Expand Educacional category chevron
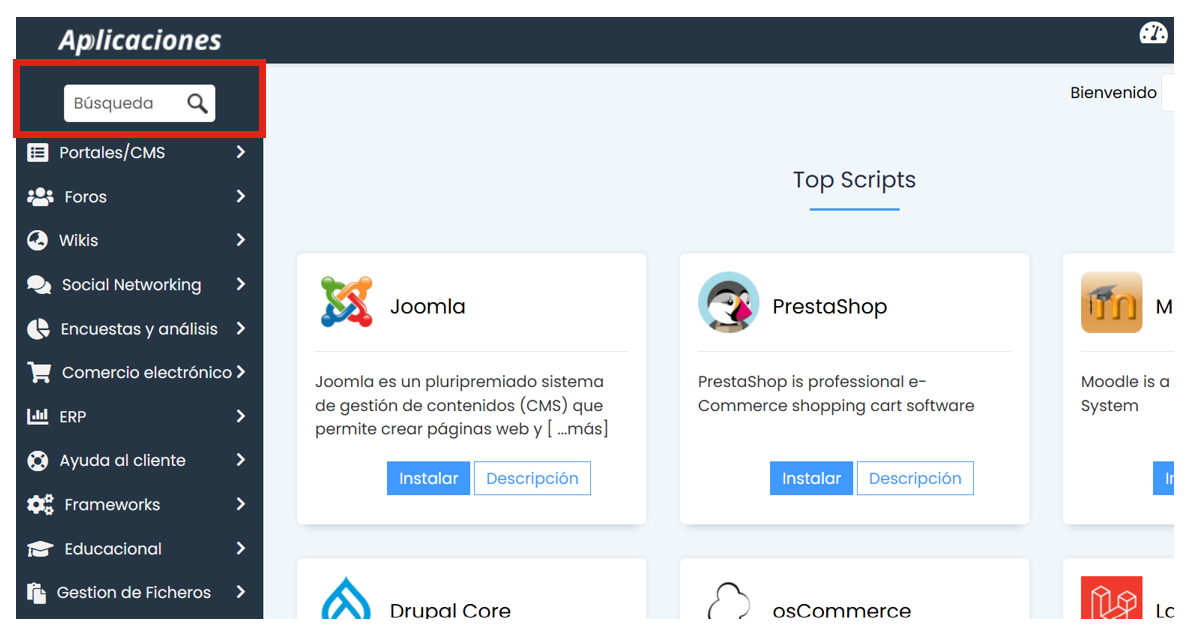 (240, 548)
